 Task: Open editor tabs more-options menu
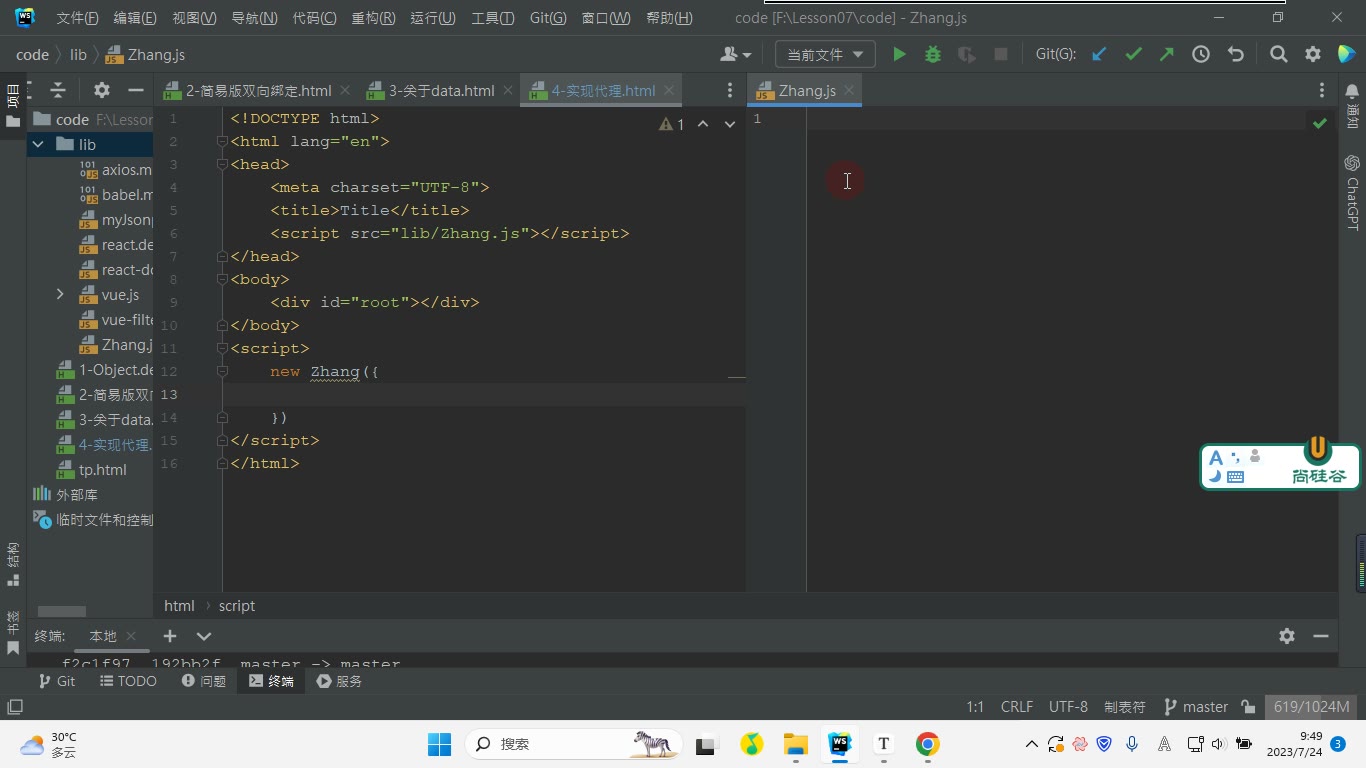tap(730, 90)
